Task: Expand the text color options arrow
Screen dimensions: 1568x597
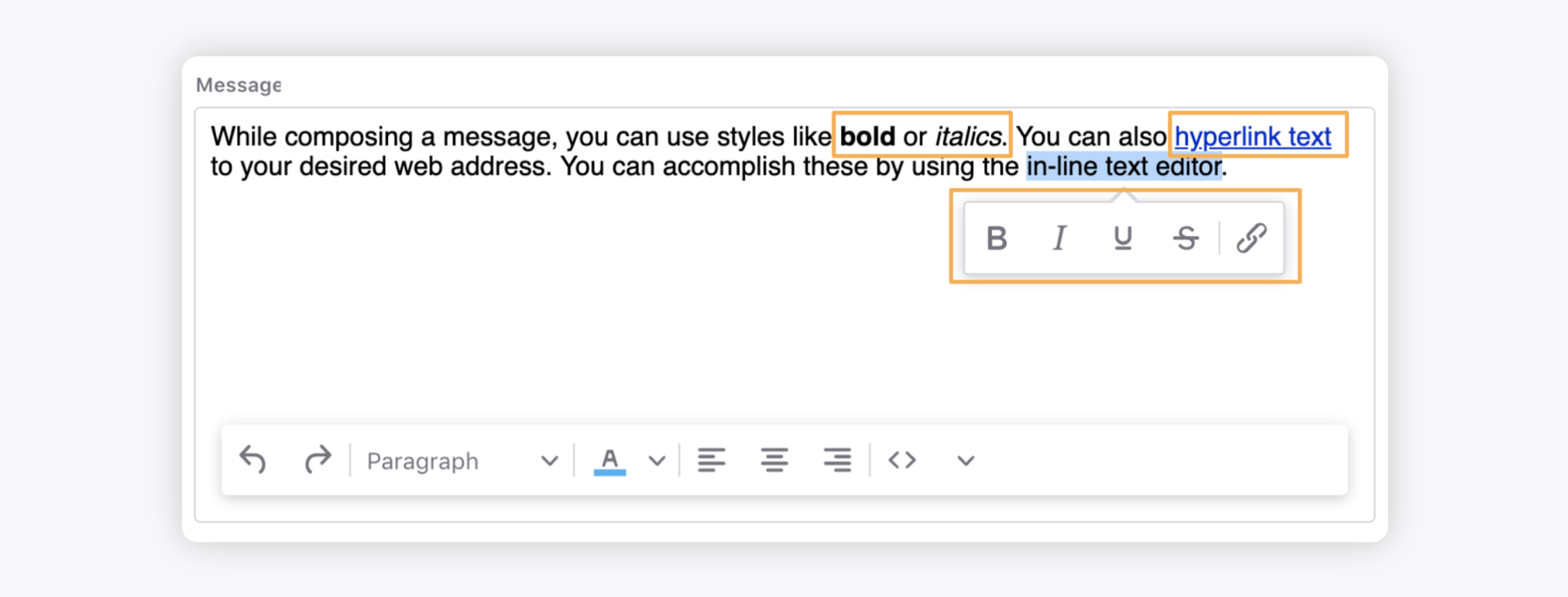Action: 657,461
